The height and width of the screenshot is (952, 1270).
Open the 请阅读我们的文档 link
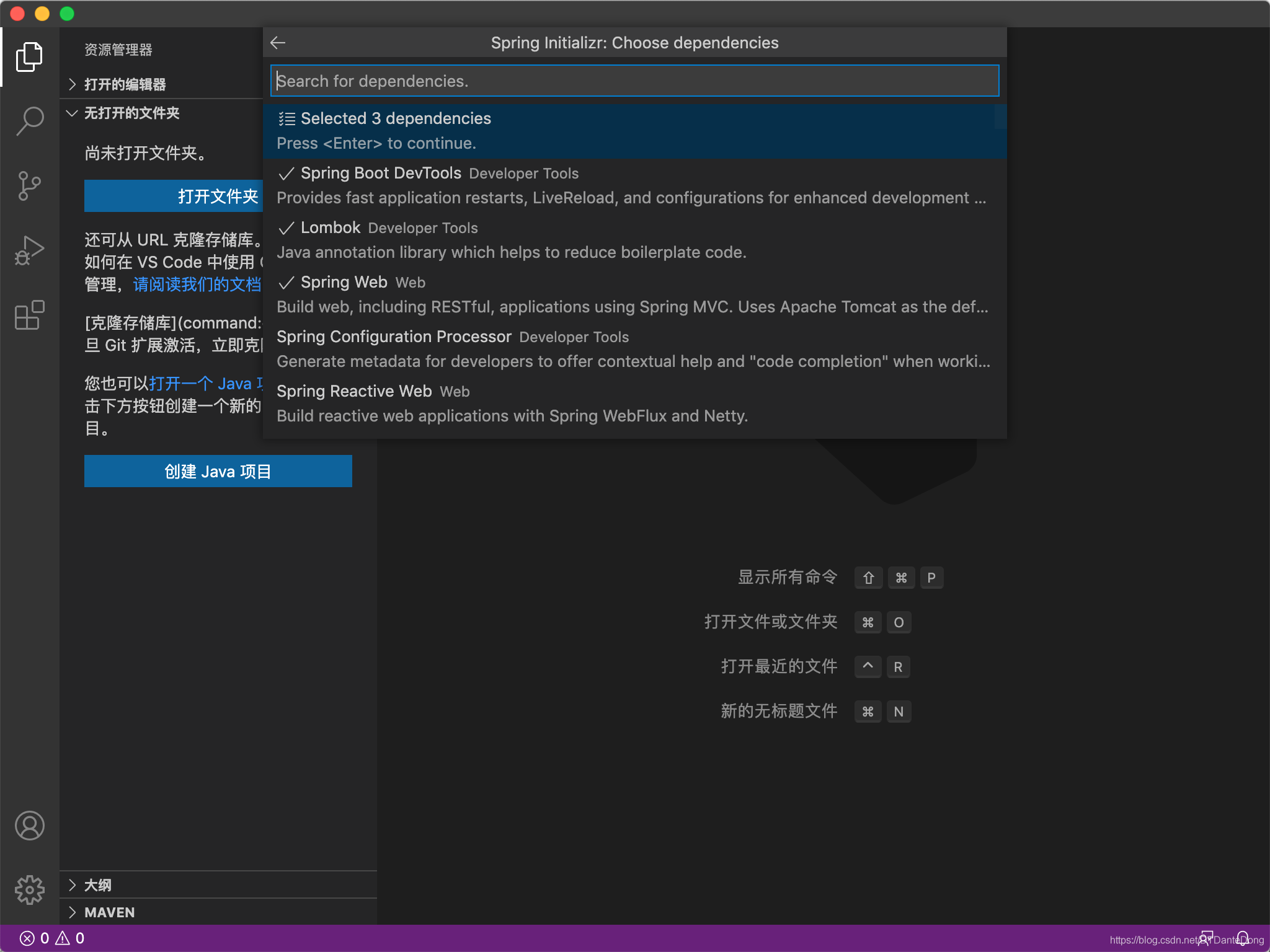197,284
